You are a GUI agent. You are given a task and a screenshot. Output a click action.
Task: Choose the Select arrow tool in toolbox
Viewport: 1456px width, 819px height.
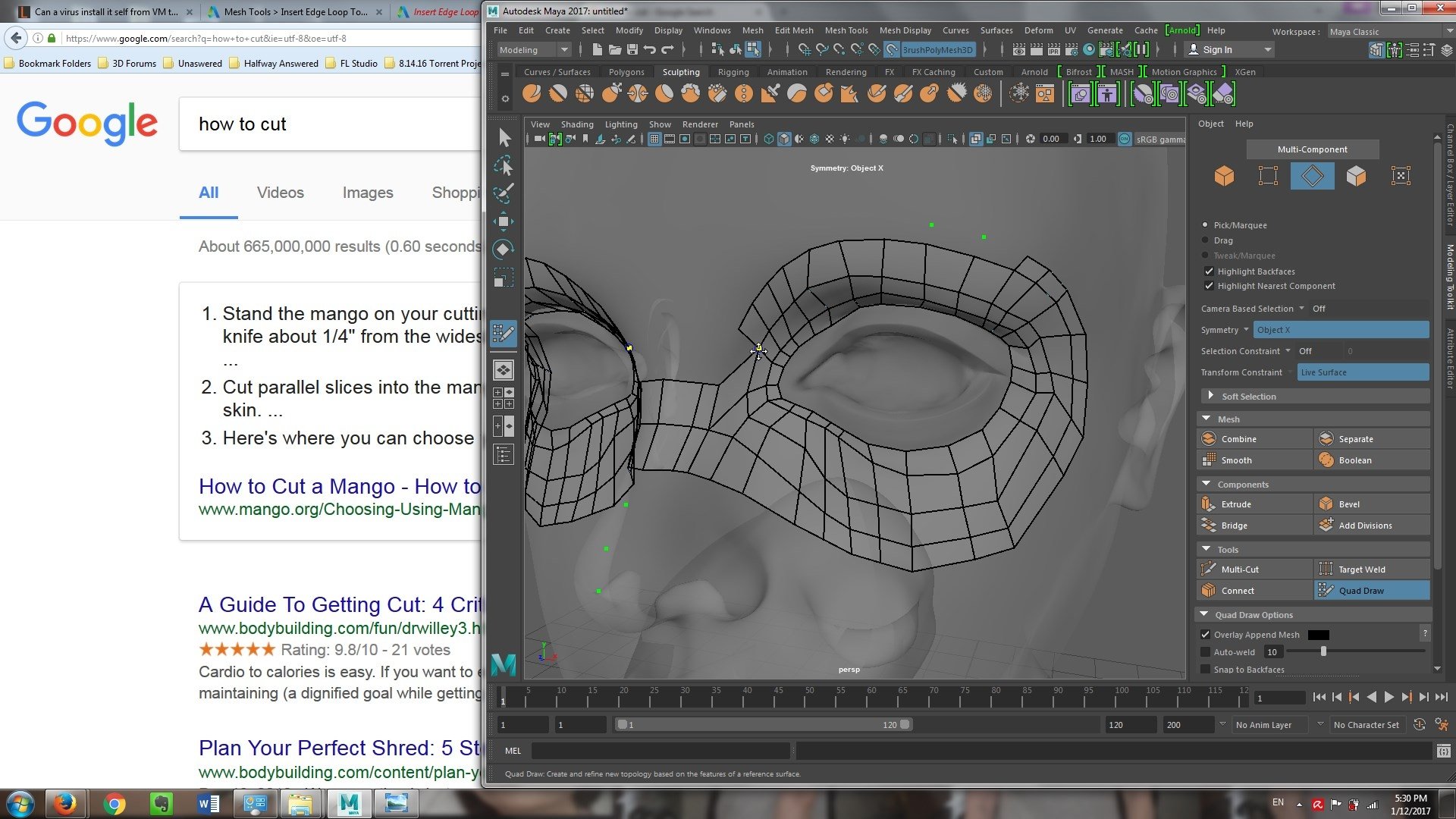[504, 138]
